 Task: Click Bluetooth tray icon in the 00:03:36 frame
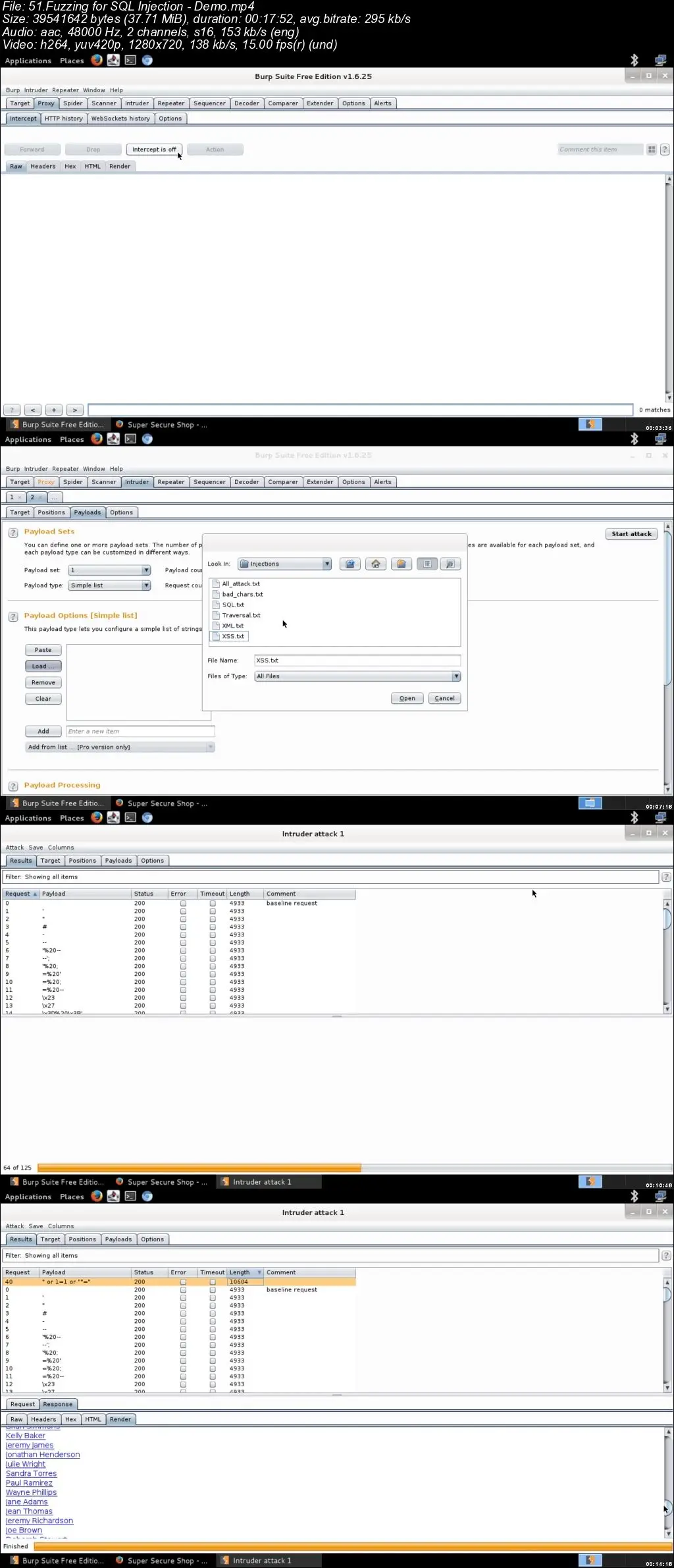coord(635,60)
